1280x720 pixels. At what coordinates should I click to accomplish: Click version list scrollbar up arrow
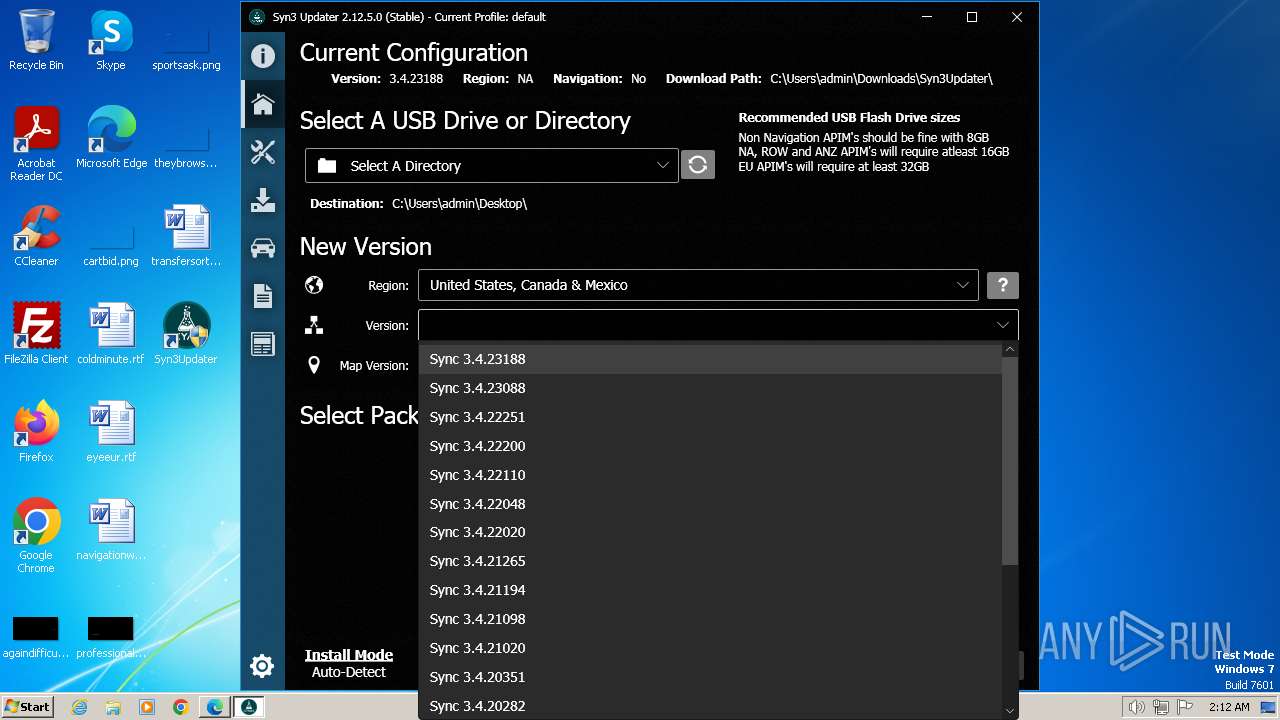click(1010, 350)
